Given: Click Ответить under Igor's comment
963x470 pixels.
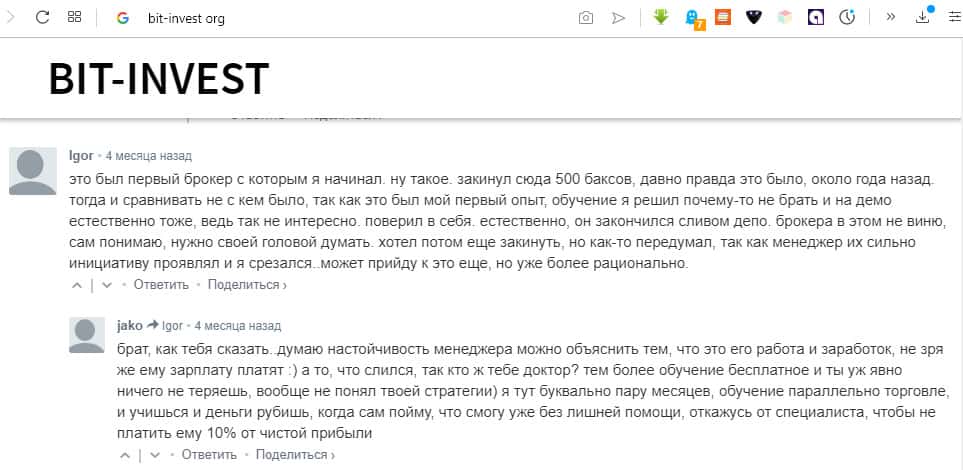Looking at the screenshot, I should click(x=161, y=285).
